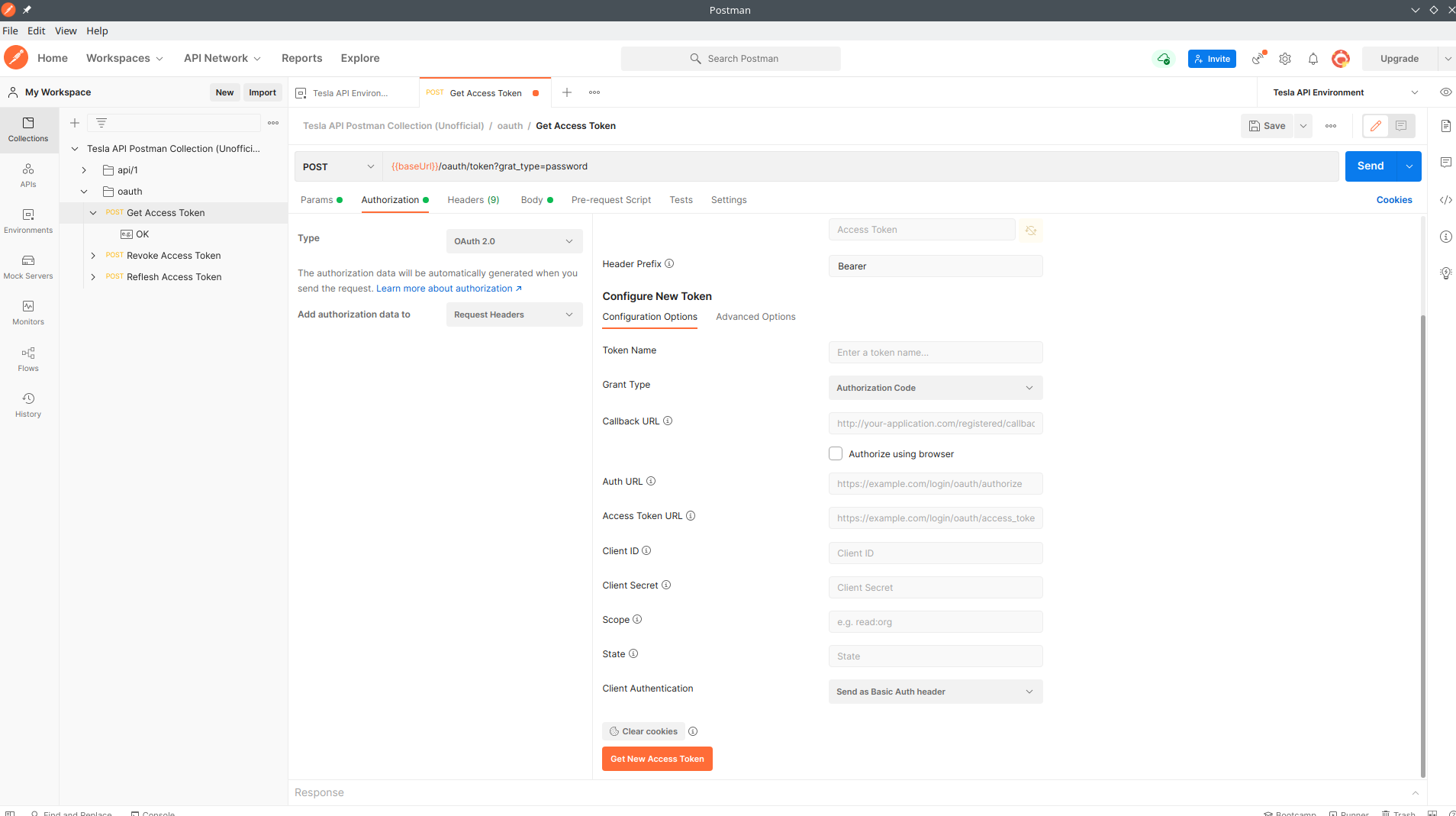1456x816 pixels.
Task: Open the code snippet icon
Action: click(x=1446, y=200)
